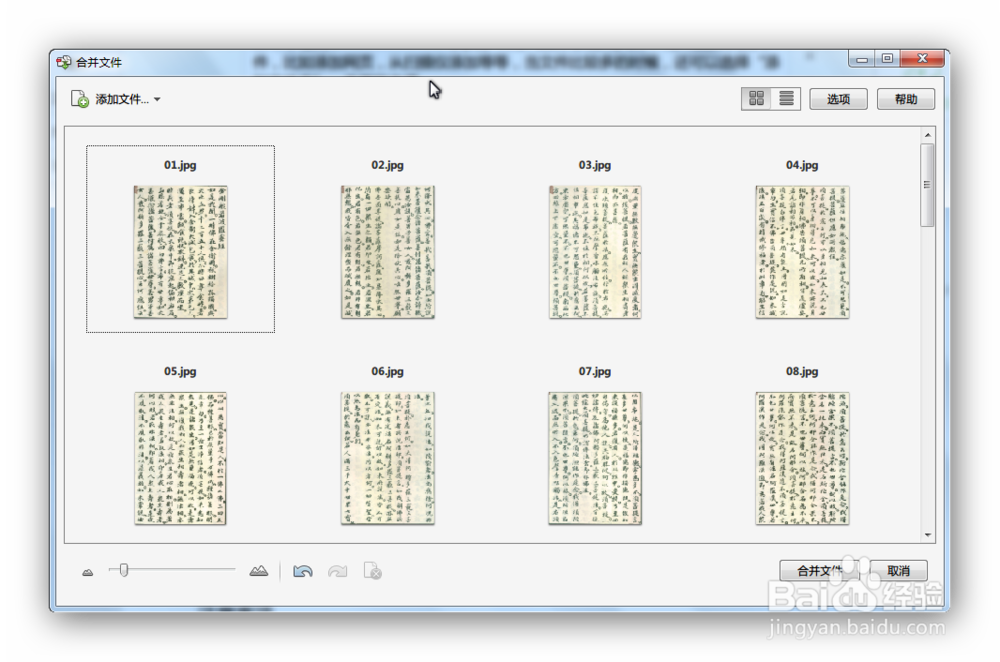
Task: Select the 07.jpg thumbnail
Action: (x=595, y=459)
